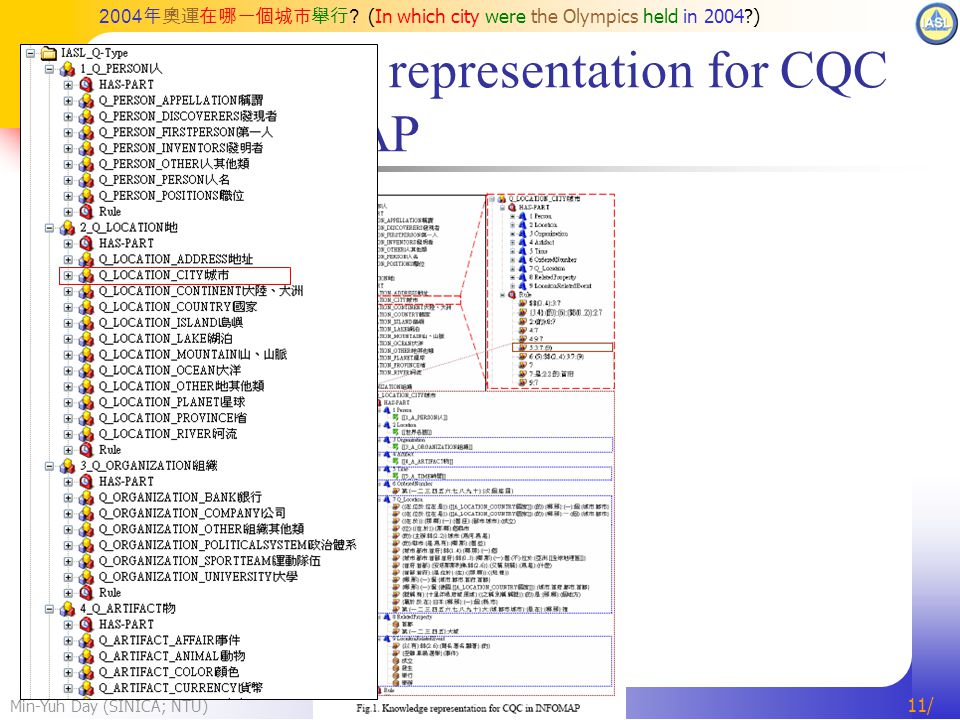Select the Q_LOCATION_MOUNTAIN tree row

[x=175, y=355]
